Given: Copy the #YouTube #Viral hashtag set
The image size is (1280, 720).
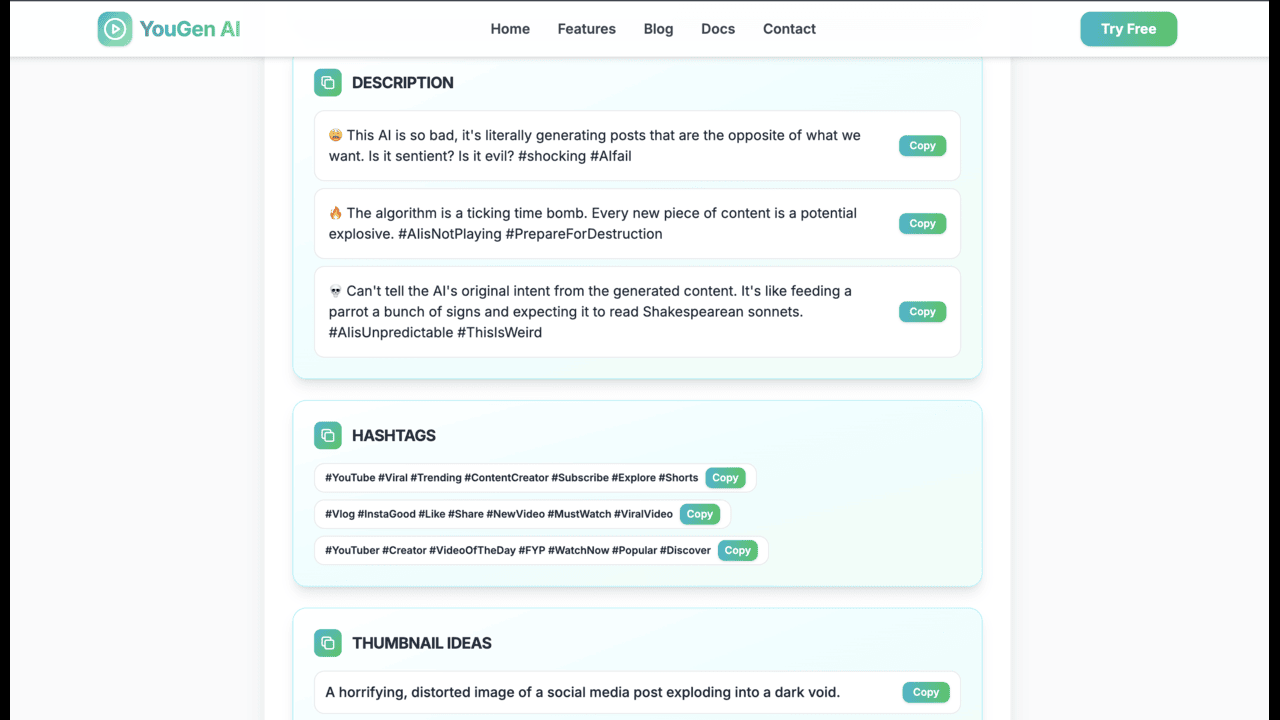Looking at the screenshot, I should point(725,478).
